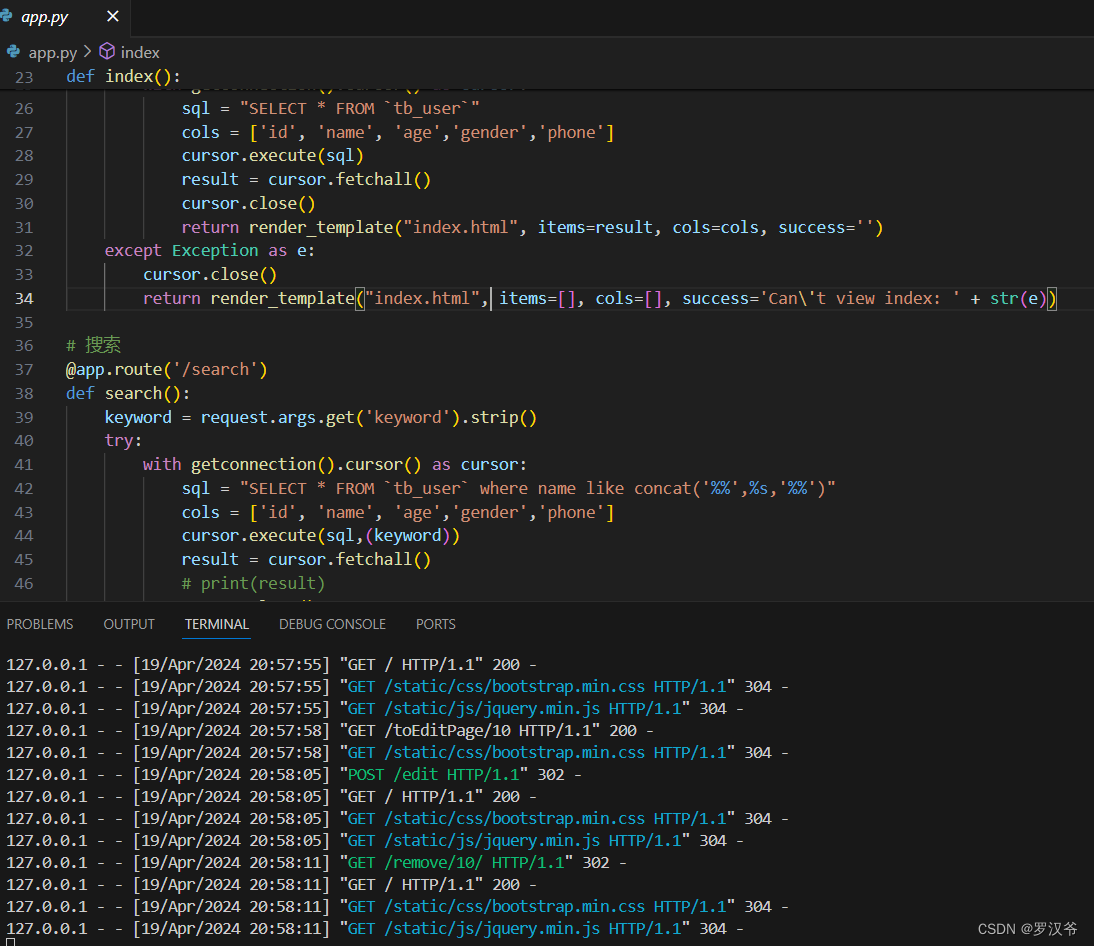1094x946 pixels.
Task: Click terminal log 'POST /edit HTTP/1.1' 302
Action: (x=294, y=774)
